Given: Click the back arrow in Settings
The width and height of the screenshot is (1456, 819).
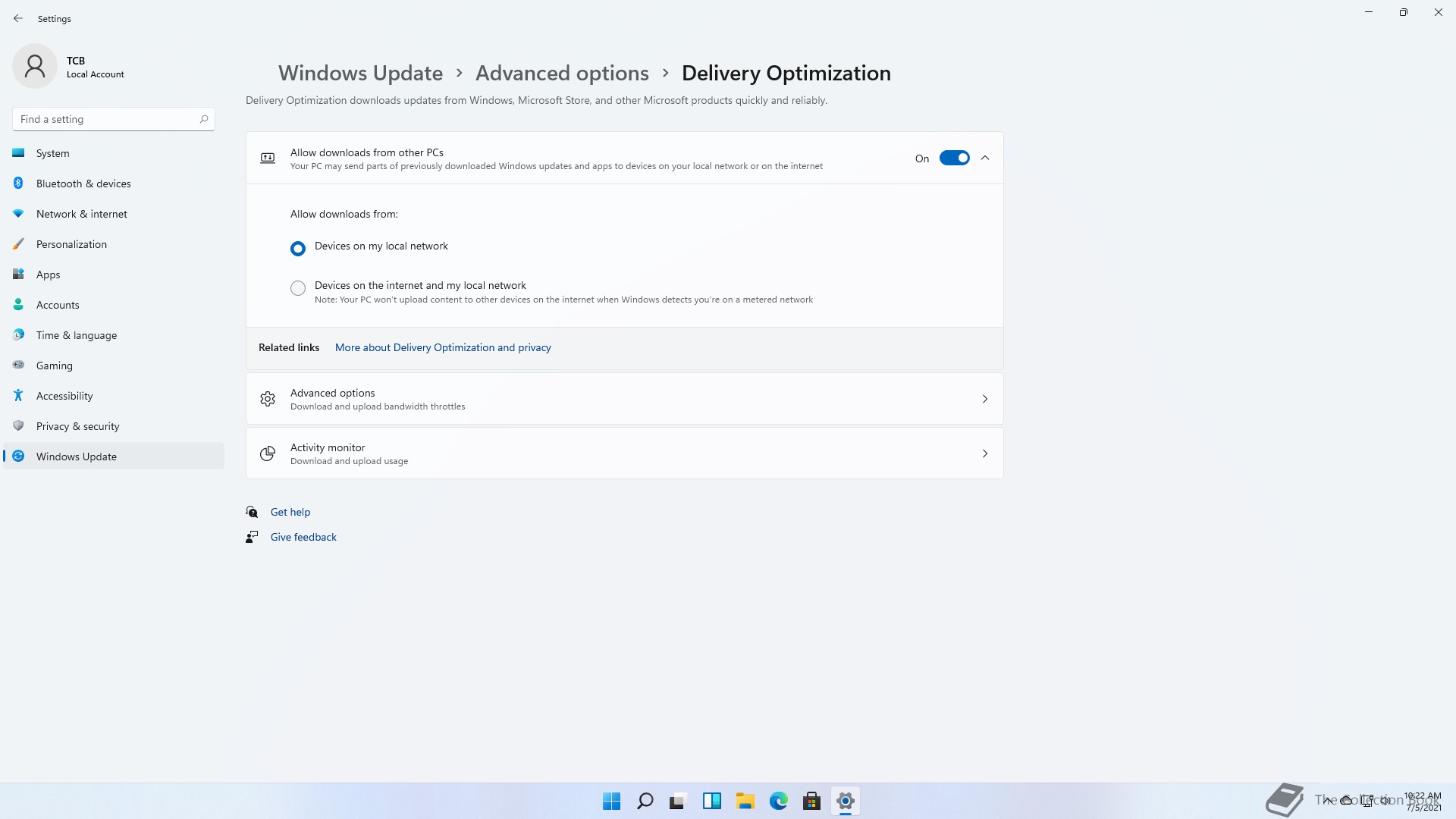Looking at the screenshot, I should tap(18, 18).
